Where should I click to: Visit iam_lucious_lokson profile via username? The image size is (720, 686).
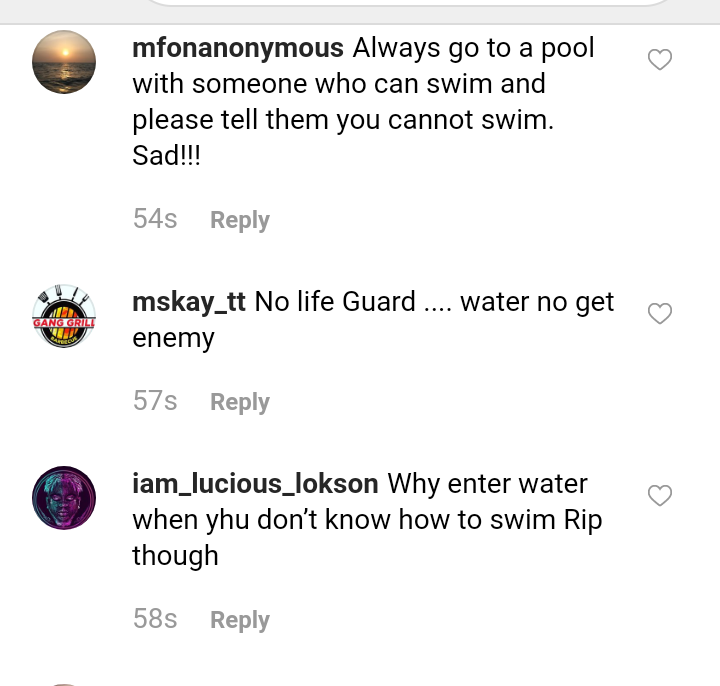(x=255, y=484)
